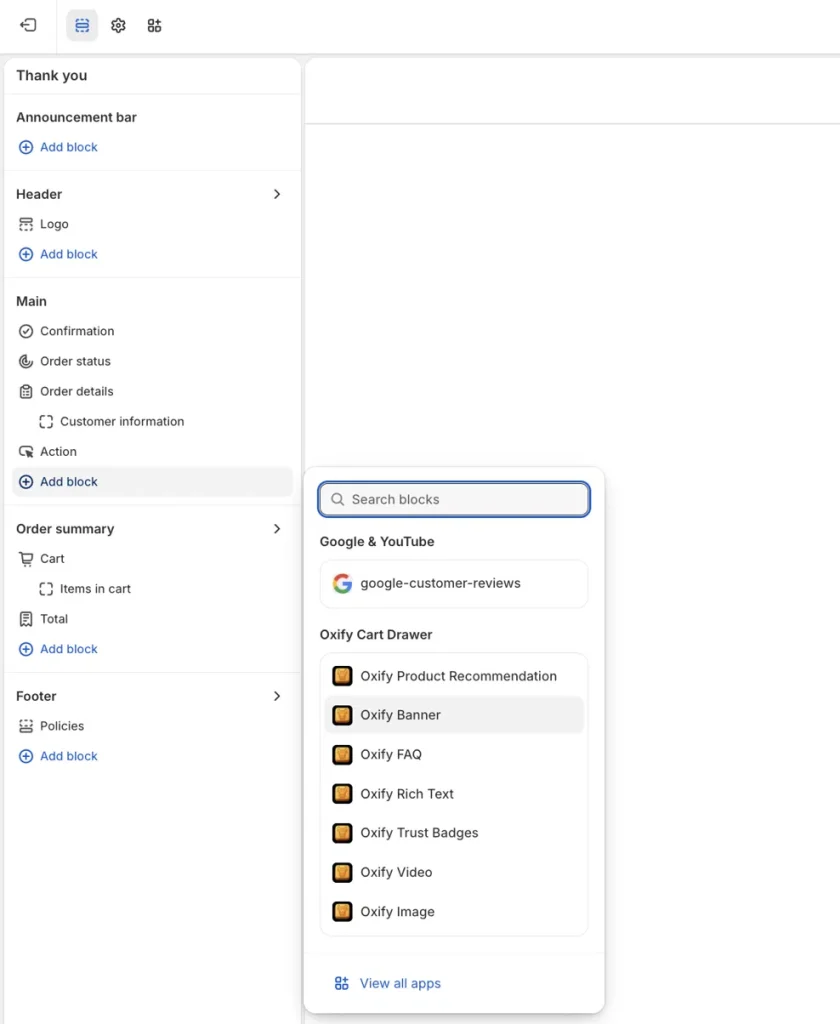Click the Footer section title

point(37,696)
